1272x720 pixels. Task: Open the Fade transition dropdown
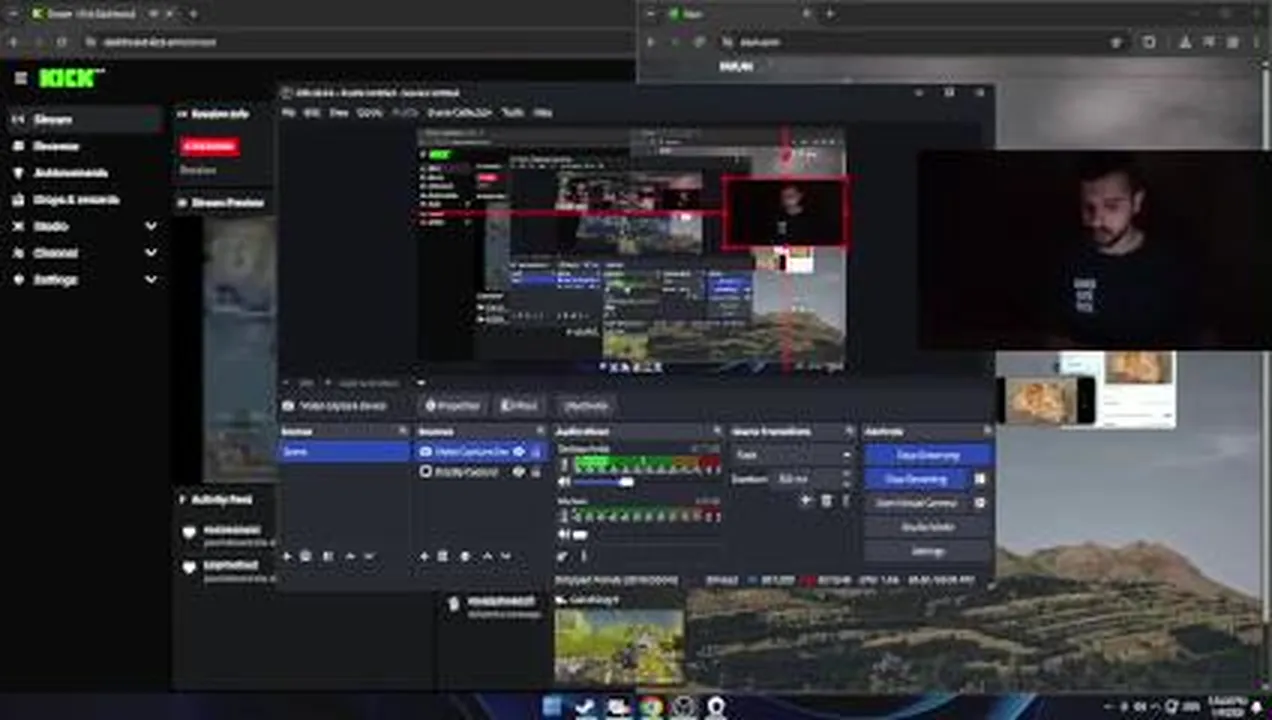pyautogui.click(x=793, y=455)
